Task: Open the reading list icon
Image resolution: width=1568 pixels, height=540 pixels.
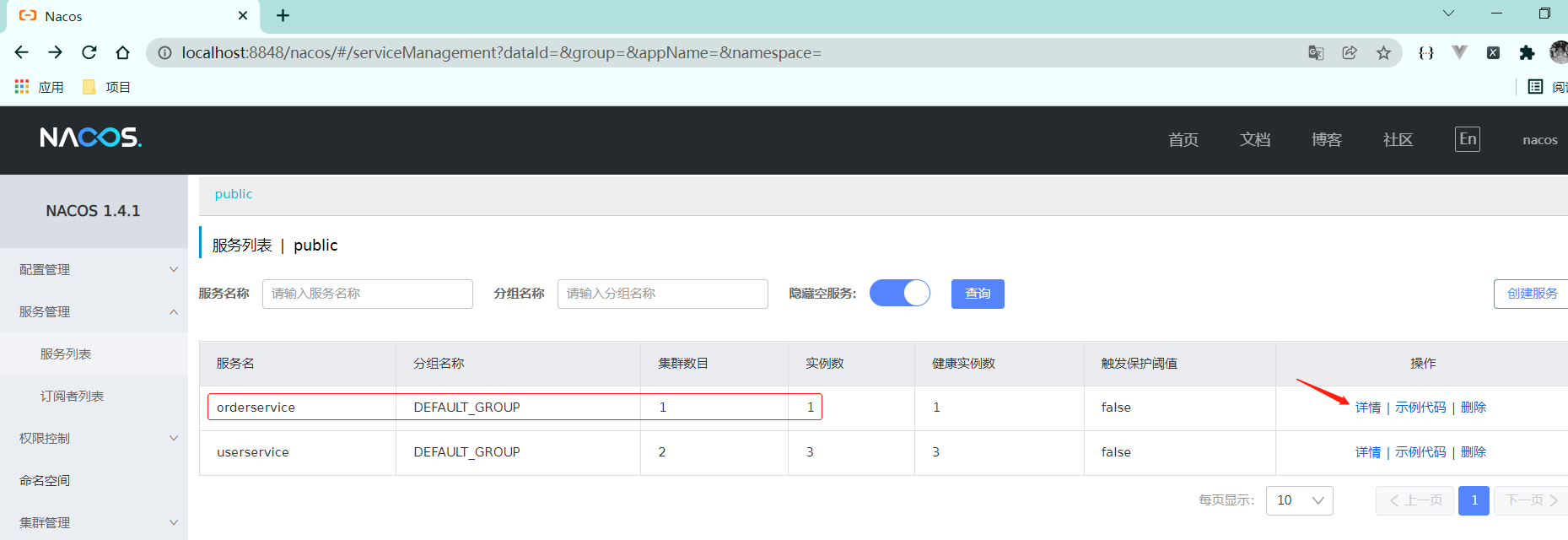Action: pyautogui.click(x=1535, y=87)
